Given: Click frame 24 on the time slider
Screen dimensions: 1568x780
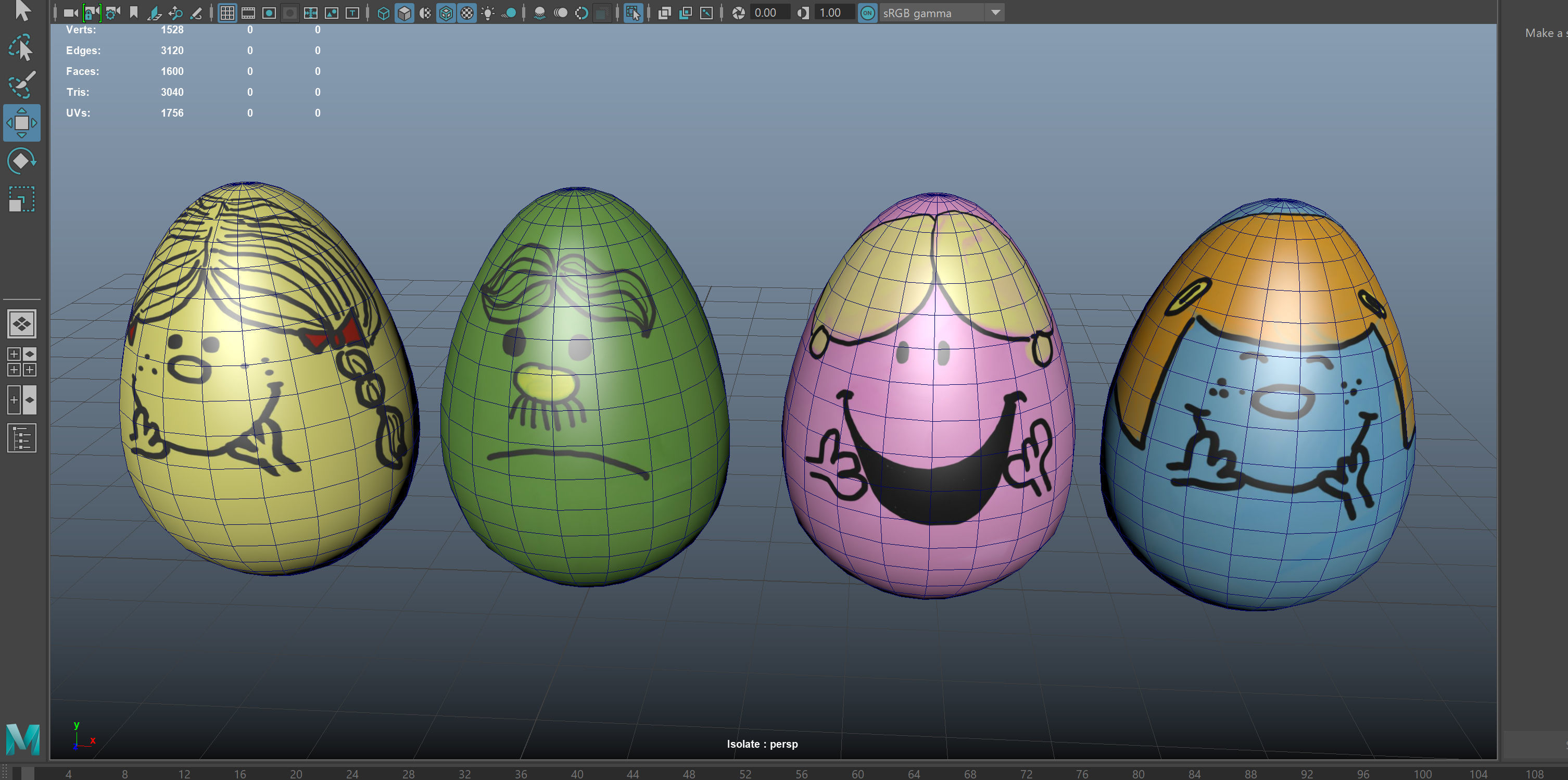Looking at the screenshot, I should point(352,774).
